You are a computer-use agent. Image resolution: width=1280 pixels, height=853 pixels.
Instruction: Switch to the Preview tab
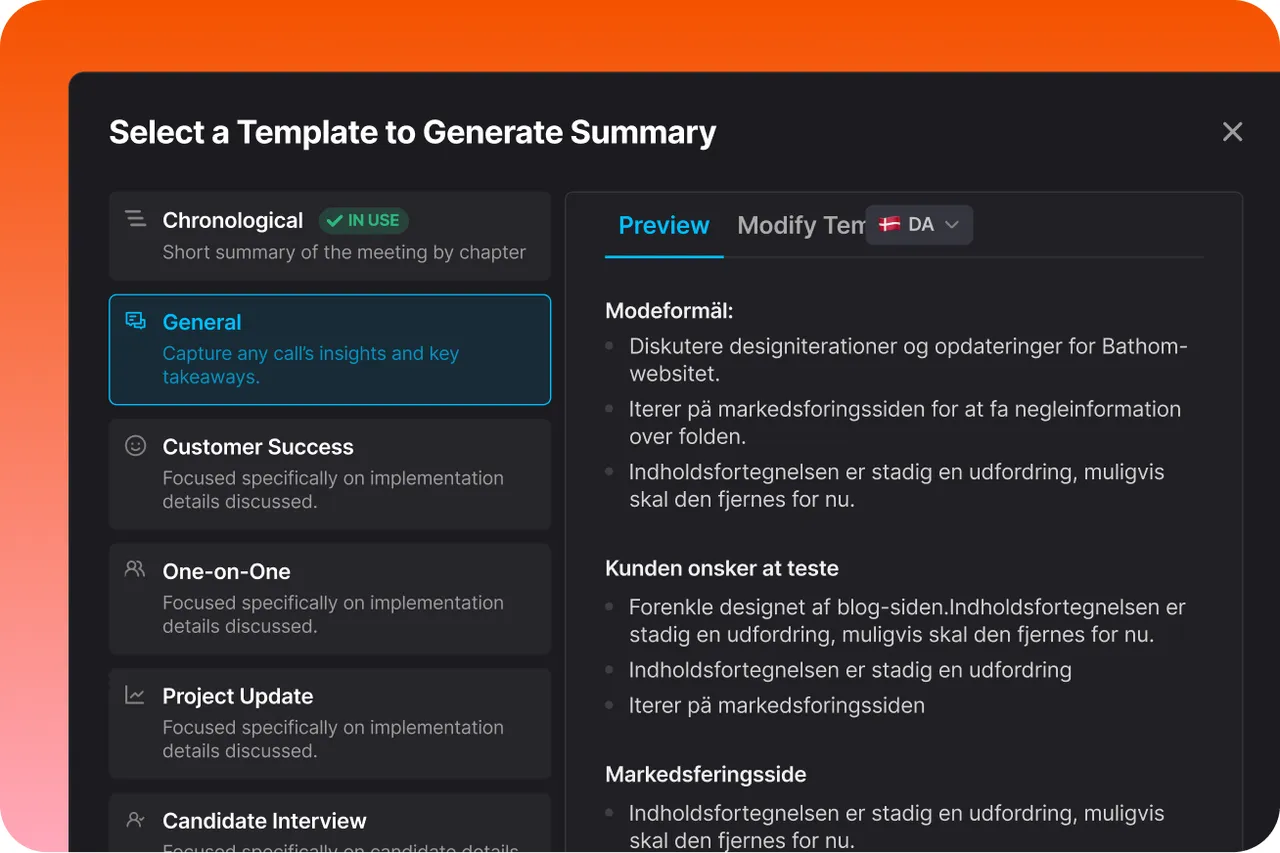(x=664, y=226)
